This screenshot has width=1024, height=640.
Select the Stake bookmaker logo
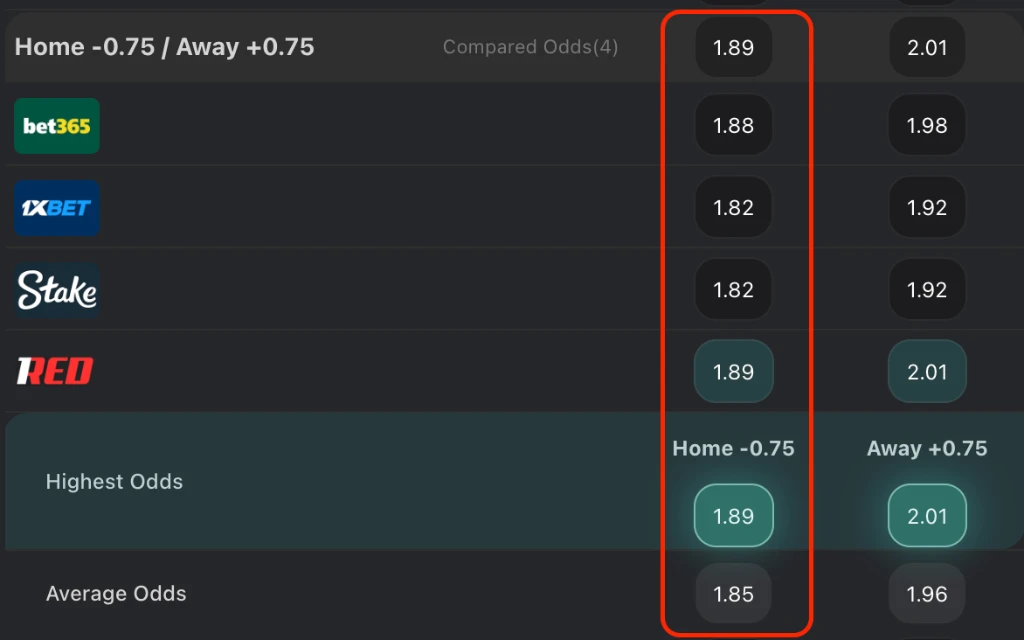click(x=57, y=290)
